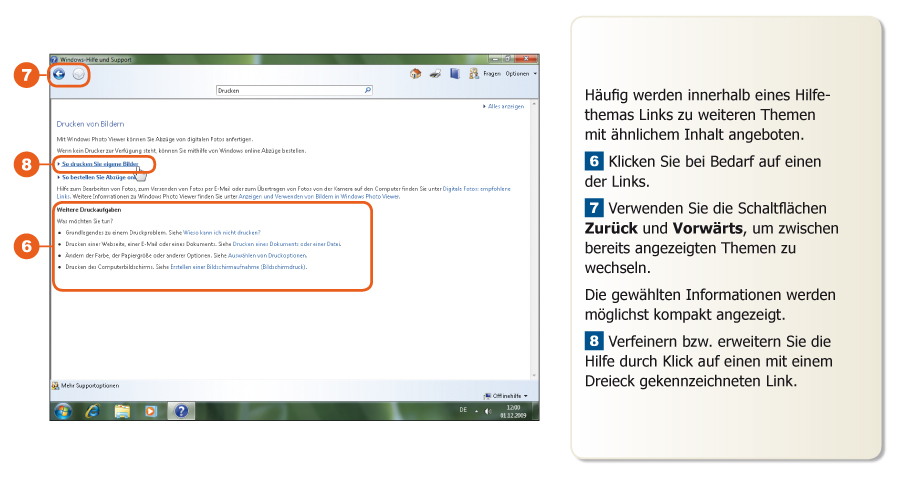Viewport: 900px width, 480px height.
Task: Open the Optionen dropdown menu
Action: (x=520, y=74)
